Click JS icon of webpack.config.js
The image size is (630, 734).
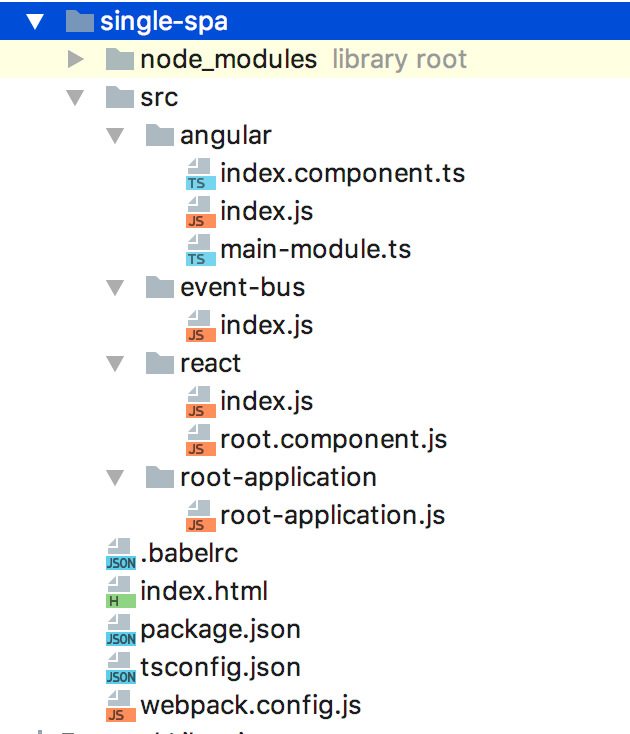pyautogui.click(x=121, y=706)
